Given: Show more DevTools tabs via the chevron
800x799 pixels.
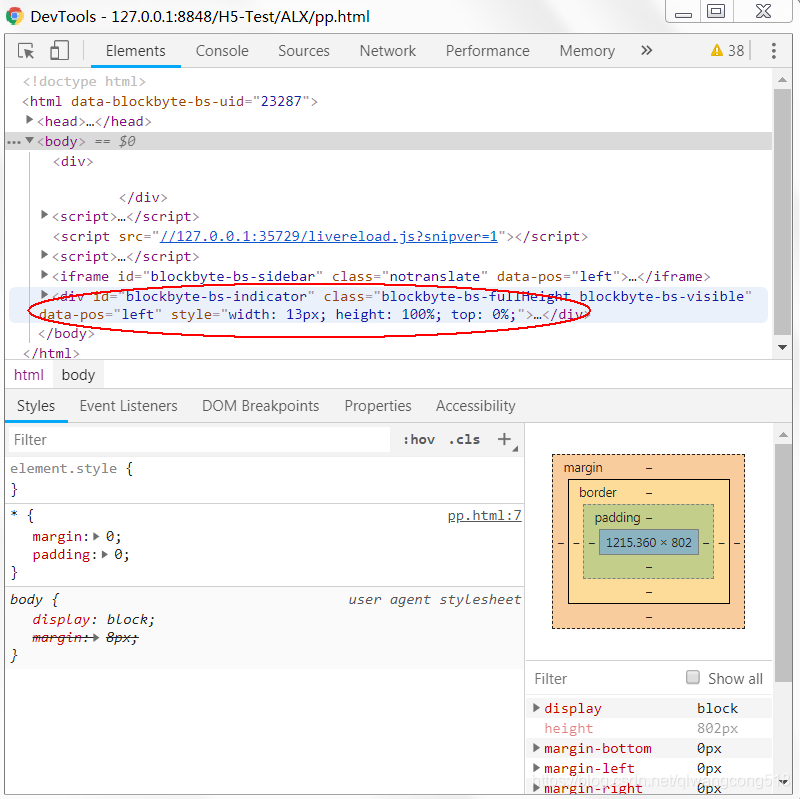Looking at the screenshot, I should point(646,51).
